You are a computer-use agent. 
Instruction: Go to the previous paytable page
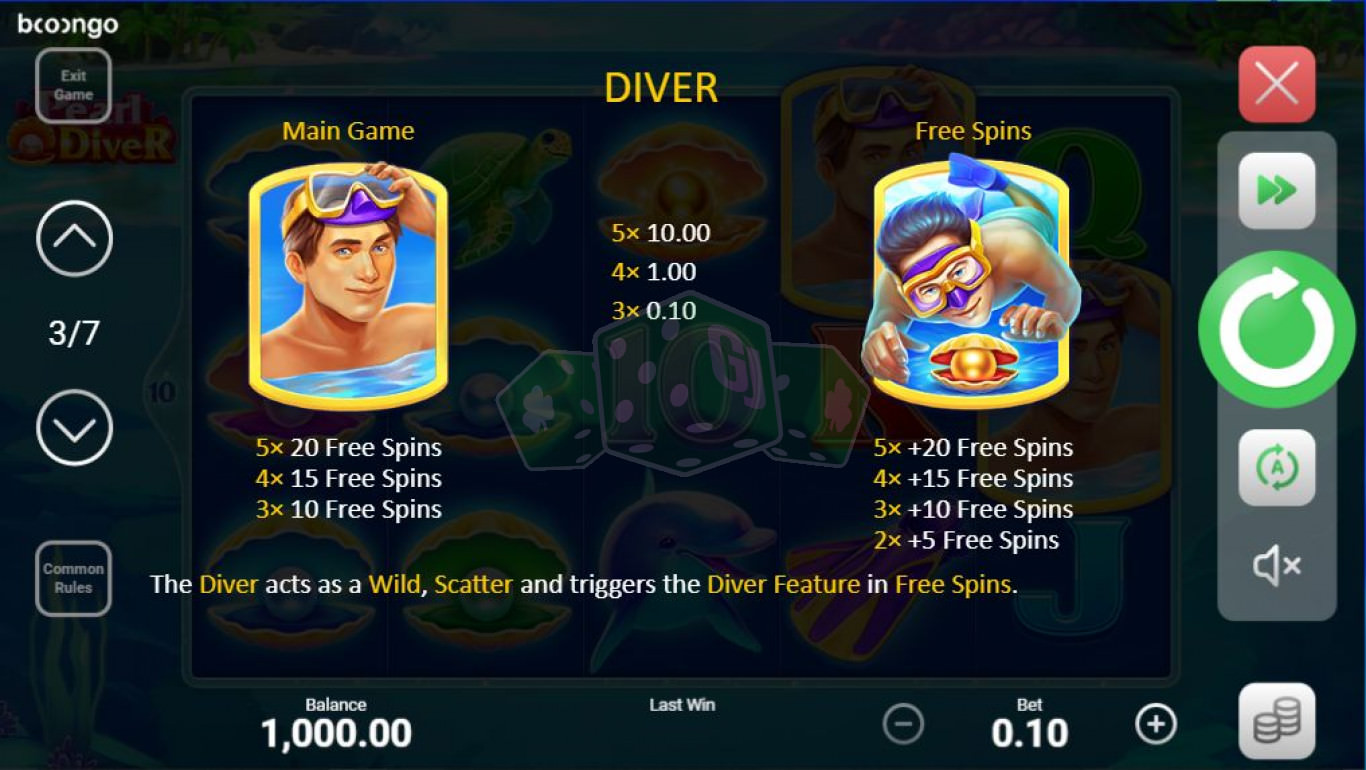74,238
